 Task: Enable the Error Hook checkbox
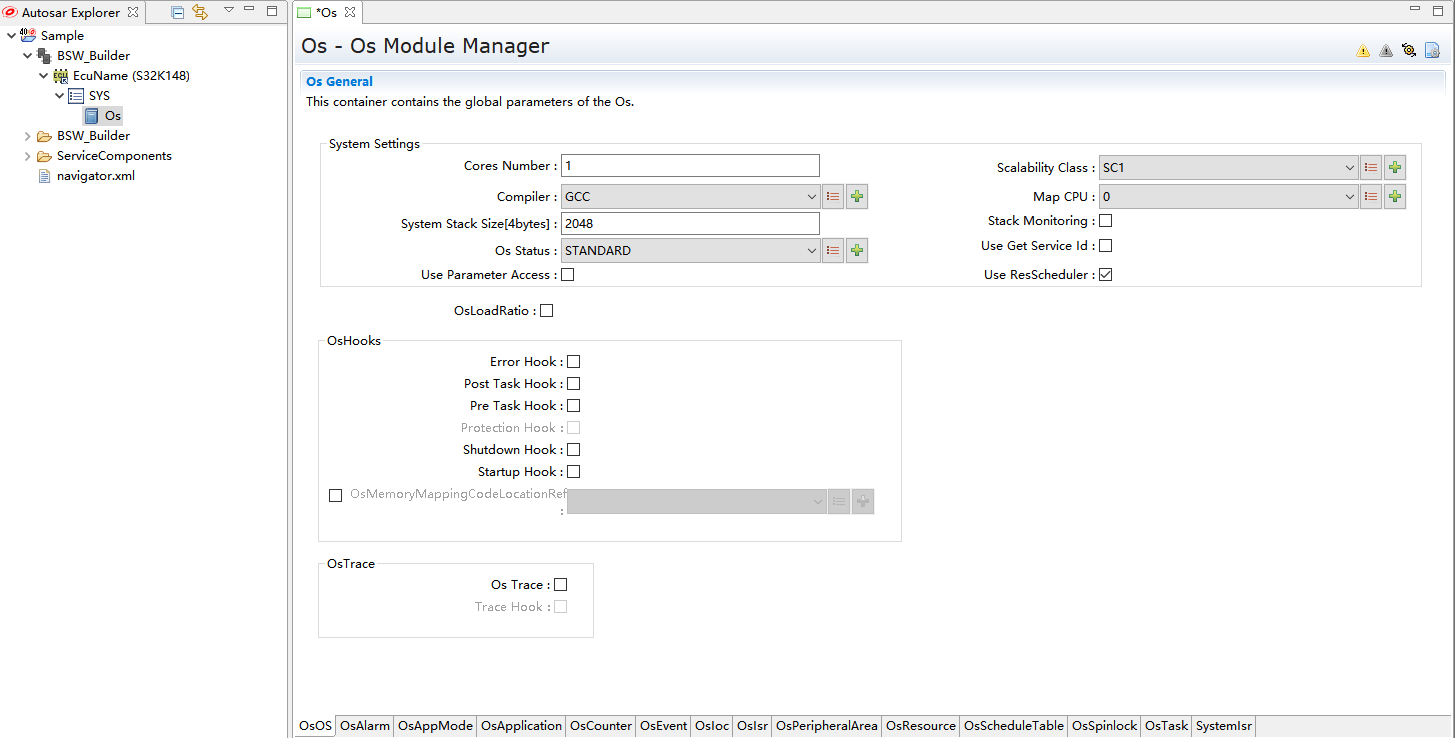574,362
